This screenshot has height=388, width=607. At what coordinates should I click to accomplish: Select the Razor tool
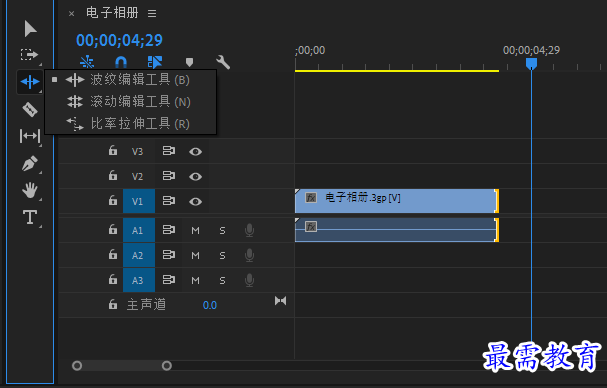click(x=30, y=109)
